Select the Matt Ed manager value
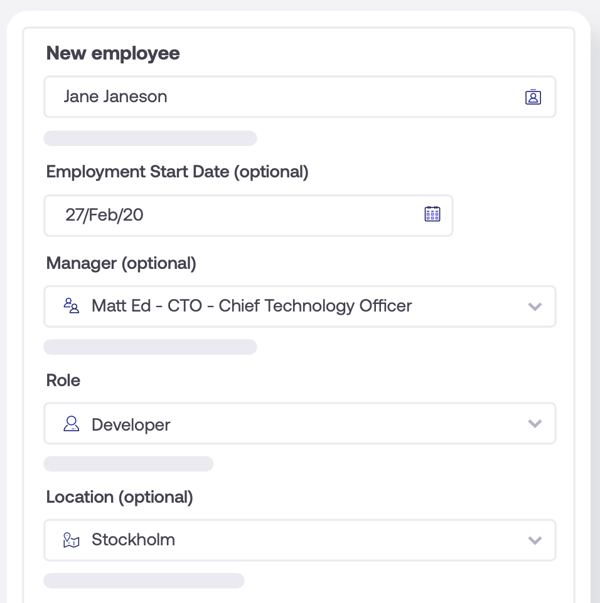Image resolution: width=600 pixels, height=603 pixels. click(251, 306)
